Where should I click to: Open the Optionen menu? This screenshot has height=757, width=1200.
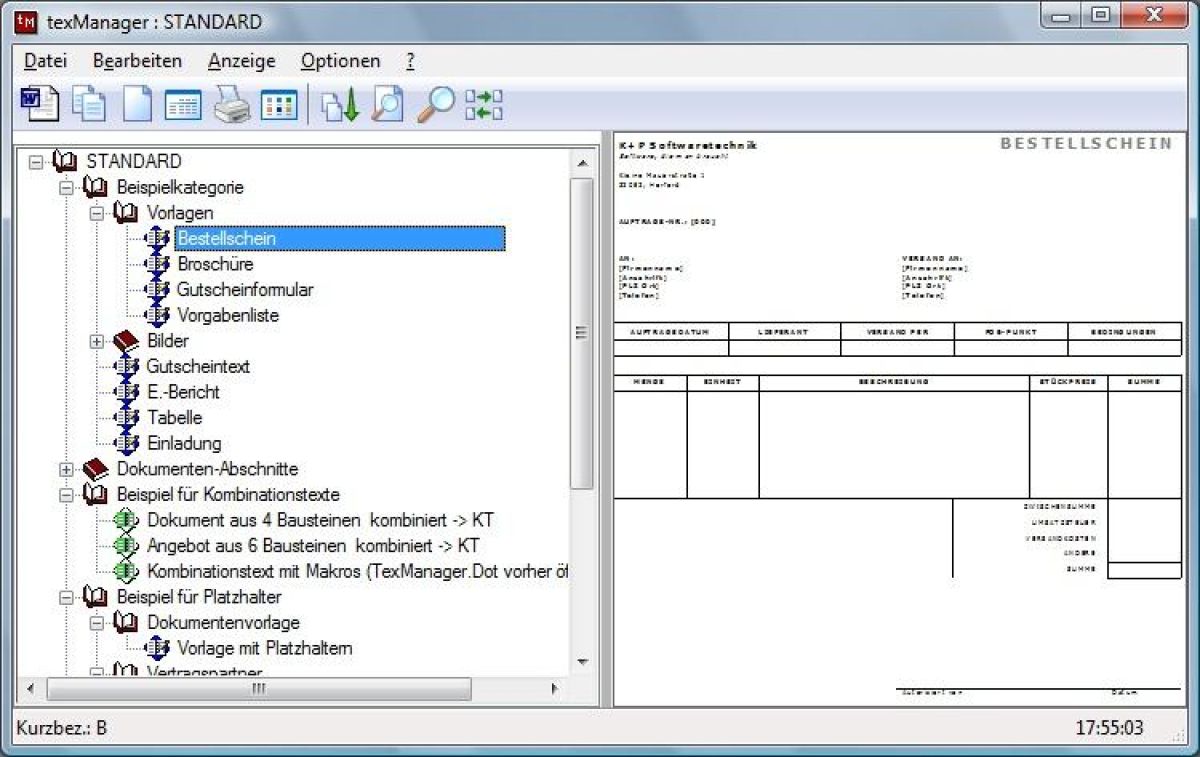pos(340,60)
